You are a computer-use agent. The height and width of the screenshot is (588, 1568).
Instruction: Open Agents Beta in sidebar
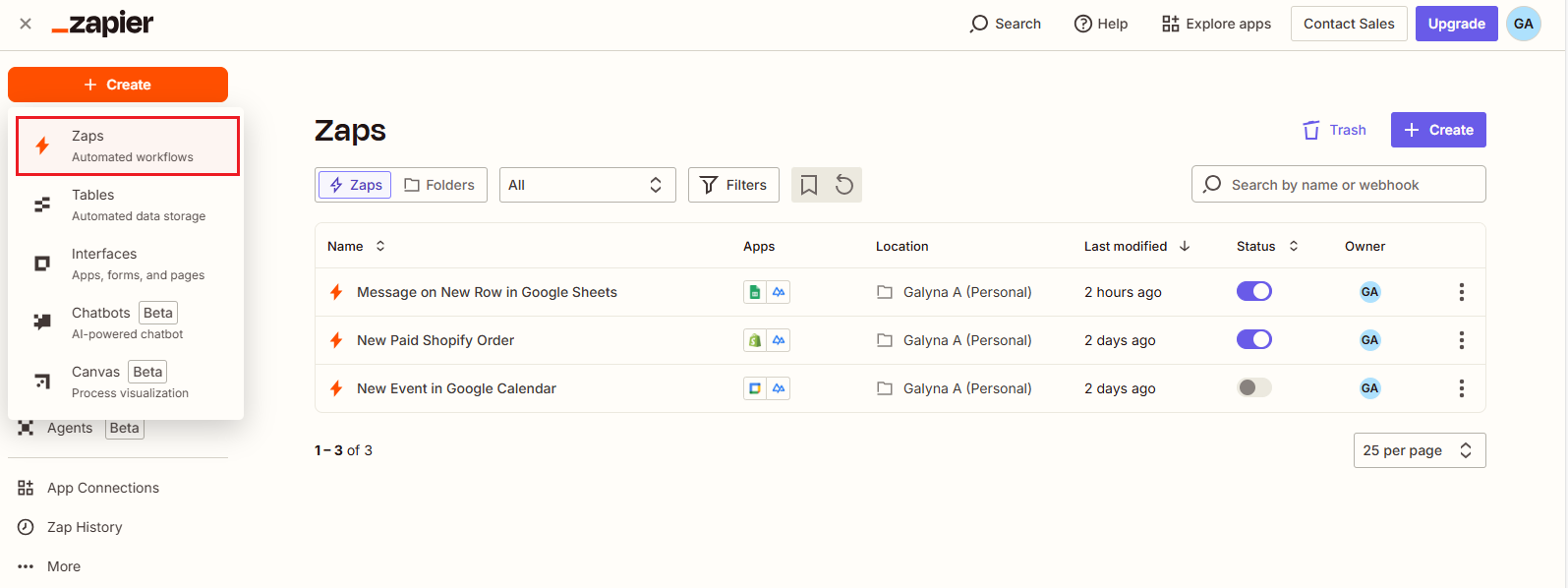pos(81,428)
